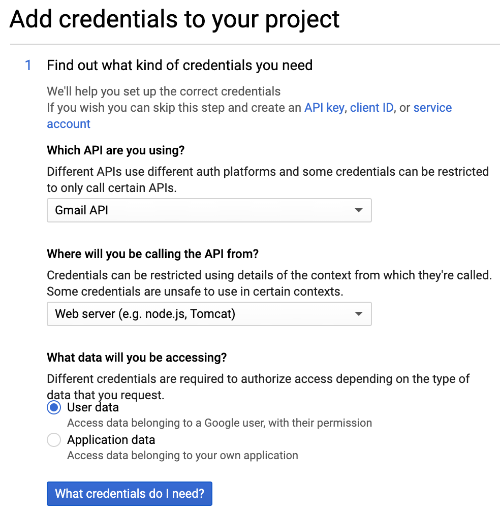Click the dropdown arrow beside Gmail API
The width and height of the screenshot is (500, 513).
click(358, 210)
